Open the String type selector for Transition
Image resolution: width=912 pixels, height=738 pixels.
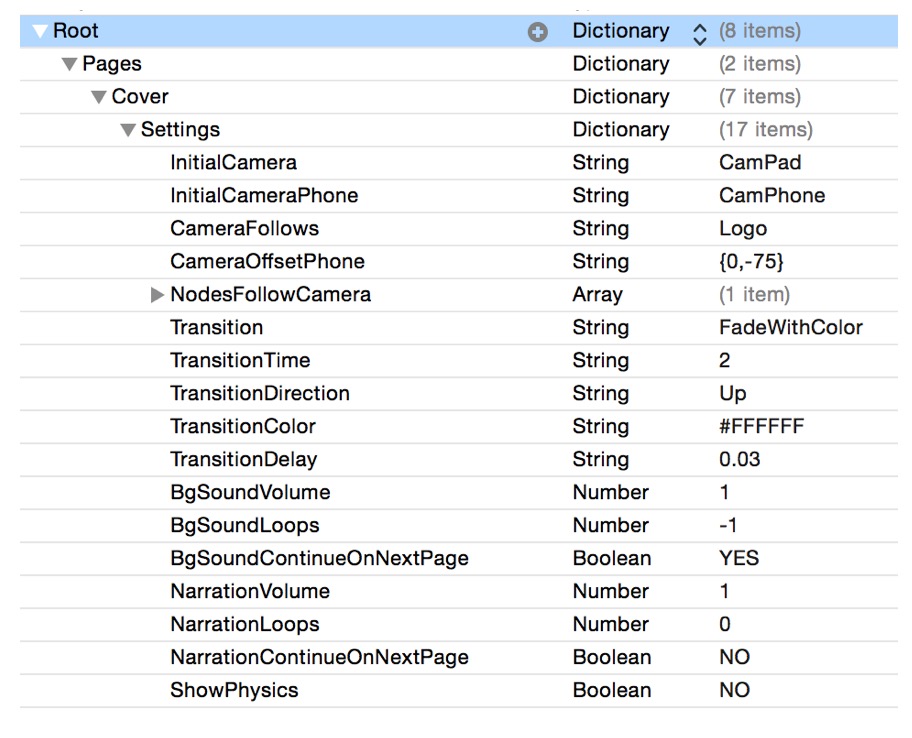coord(599,327)
